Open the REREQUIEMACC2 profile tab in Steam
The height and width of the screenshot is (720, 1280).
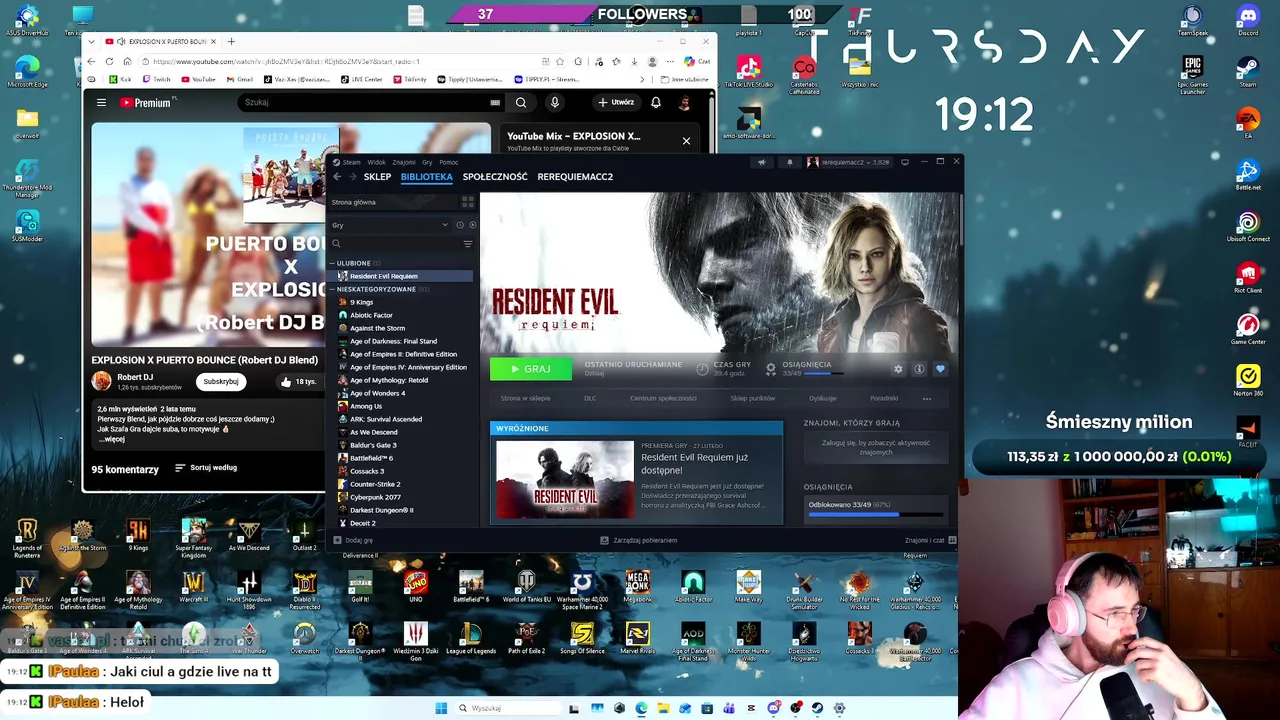pos(575,177)
